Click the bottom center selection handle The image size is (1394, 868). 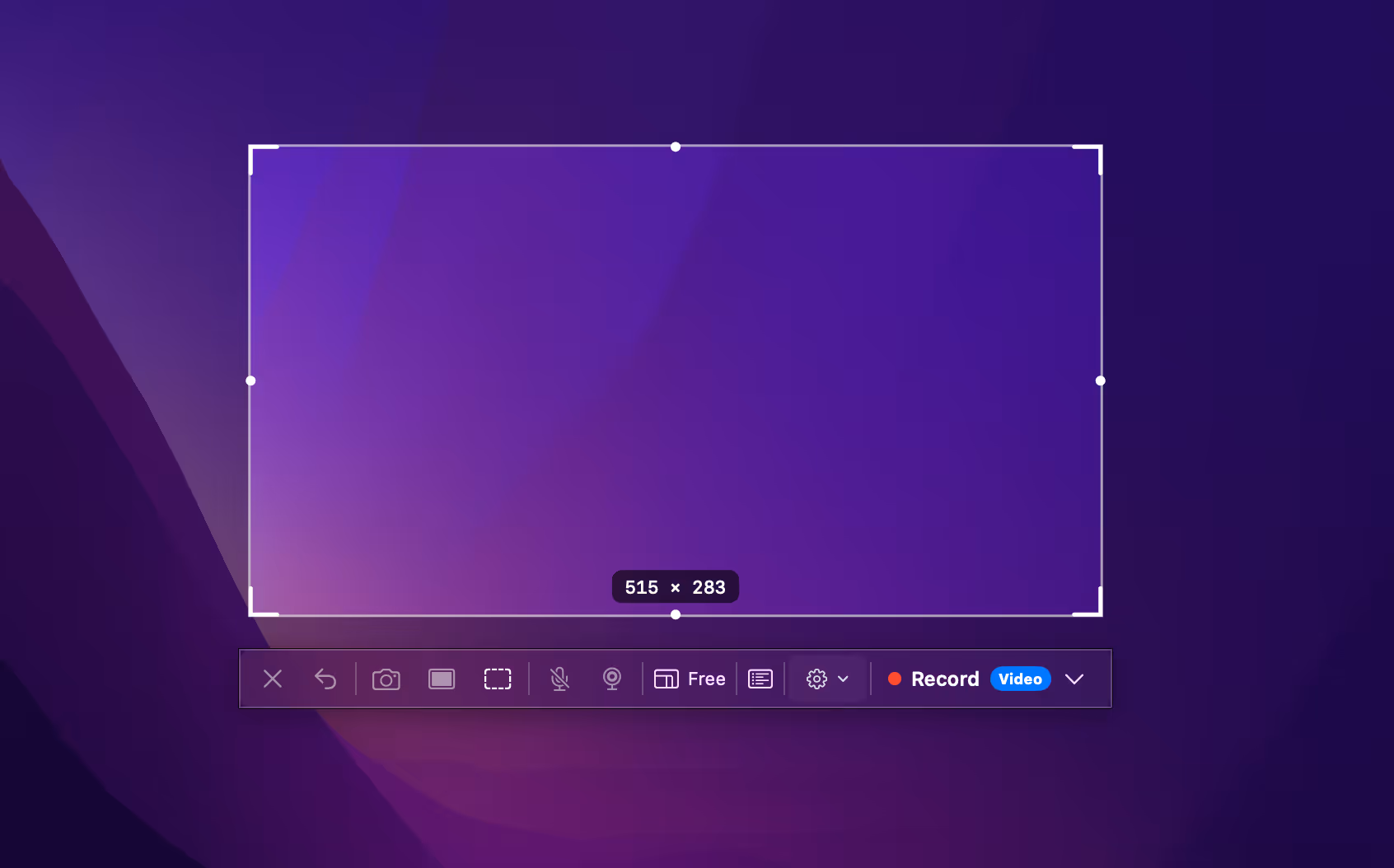pyautogui.click(x=676, y=614)
